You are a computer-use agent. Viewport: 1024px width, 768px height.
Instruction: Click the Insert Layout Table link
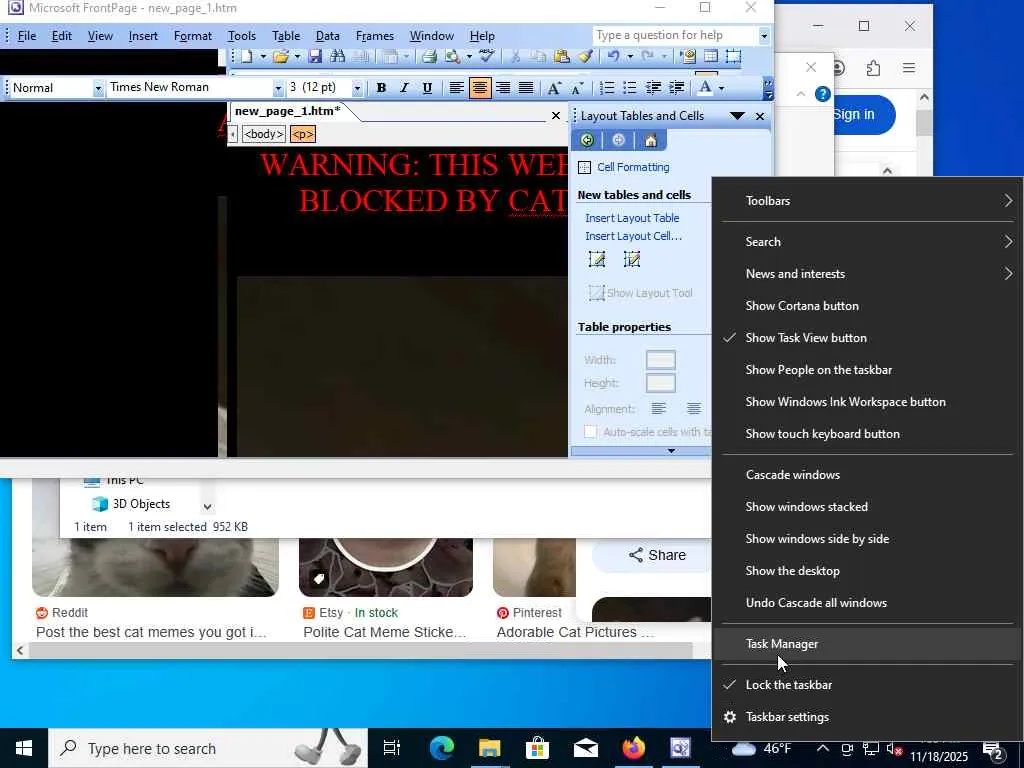[632, 218]
